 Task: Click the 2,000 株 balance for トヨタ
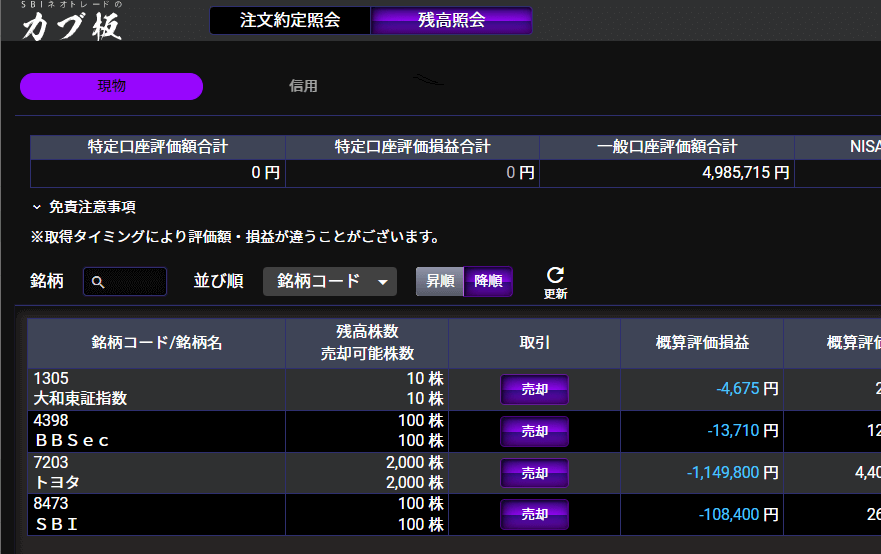tap(415, 462)
